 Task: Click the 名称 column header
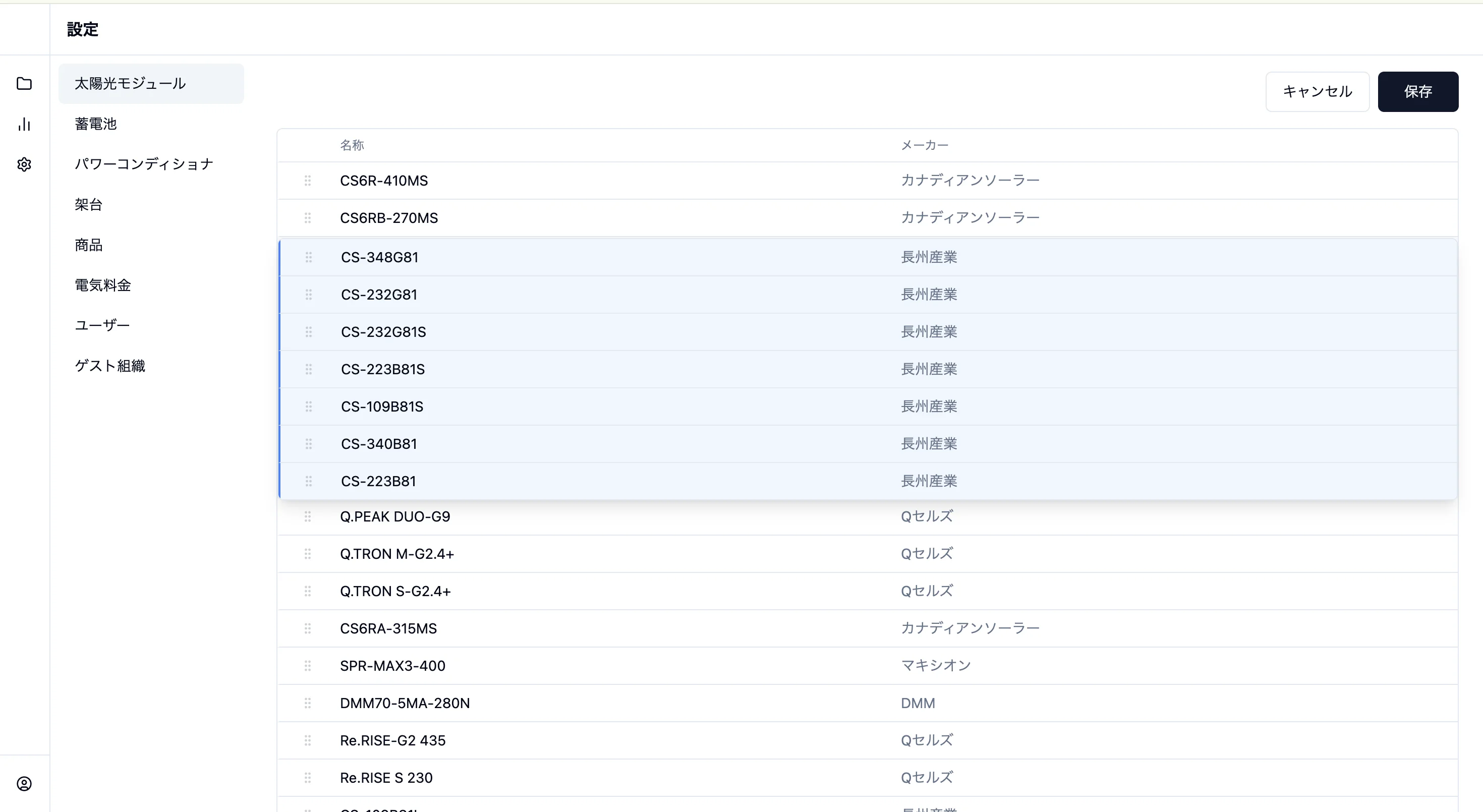tap(352, 145)
